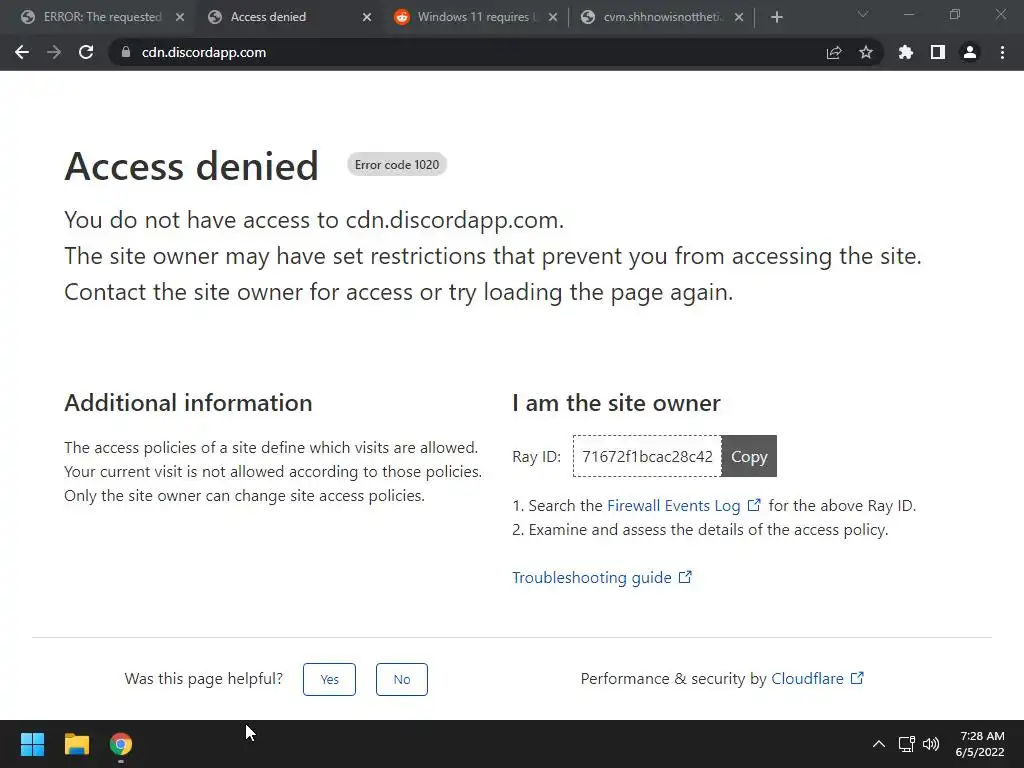Copy the Ray ID with Copy button

pos(749,456)
